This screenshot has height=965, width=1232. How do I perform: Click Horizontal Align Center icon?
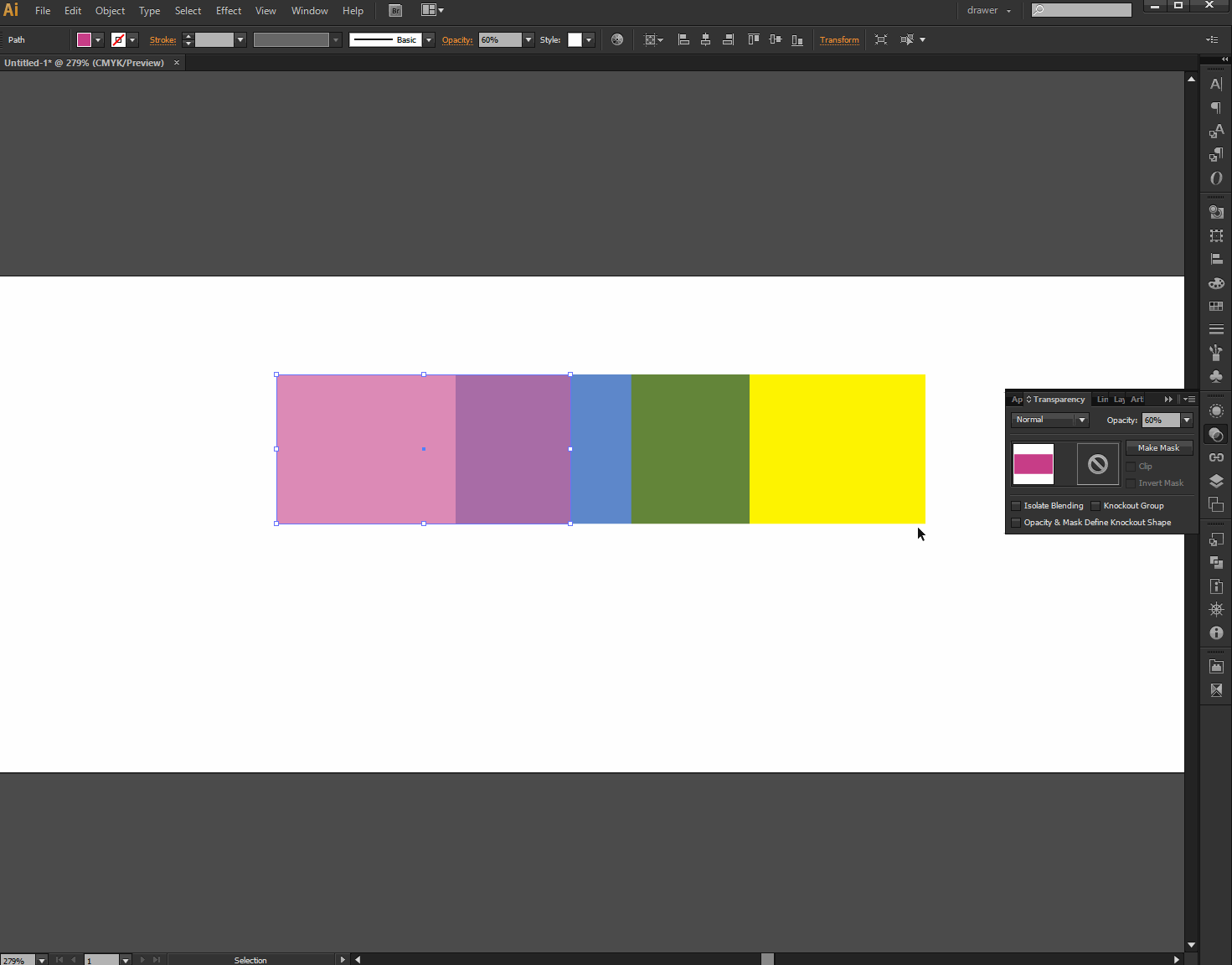coord(706,39)
